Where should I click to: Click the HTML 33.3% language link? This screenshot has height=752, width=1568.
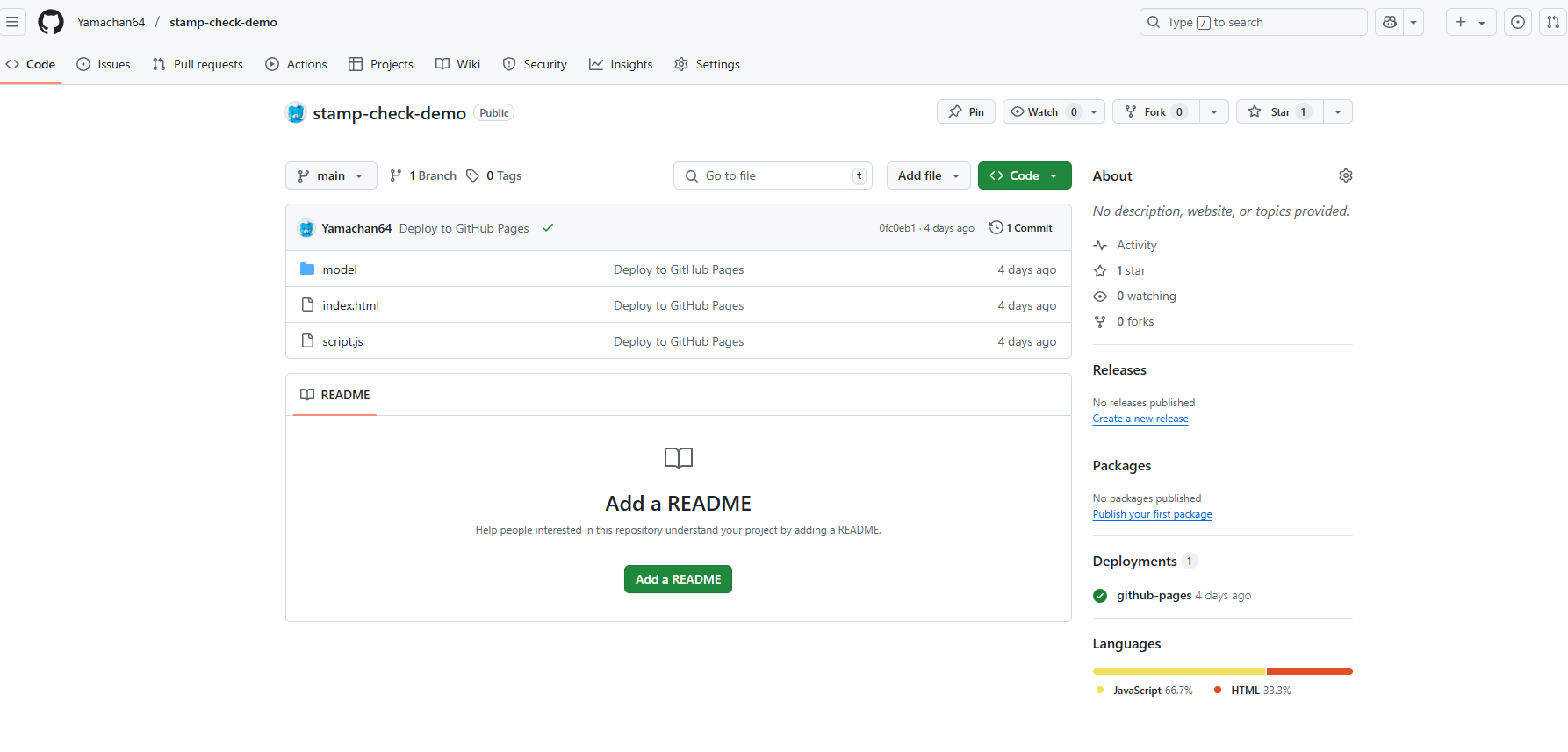click(x=1253, y=691)
